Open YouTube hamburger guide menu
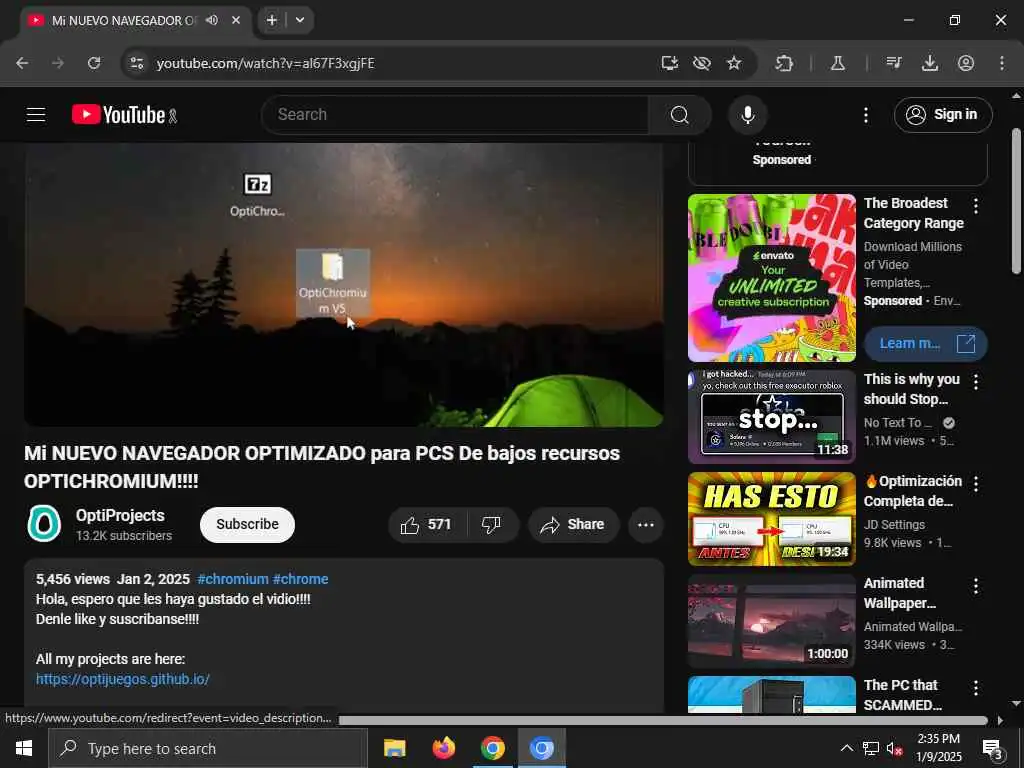Screen dimensions: 1024x768 [x=36, y=115]
